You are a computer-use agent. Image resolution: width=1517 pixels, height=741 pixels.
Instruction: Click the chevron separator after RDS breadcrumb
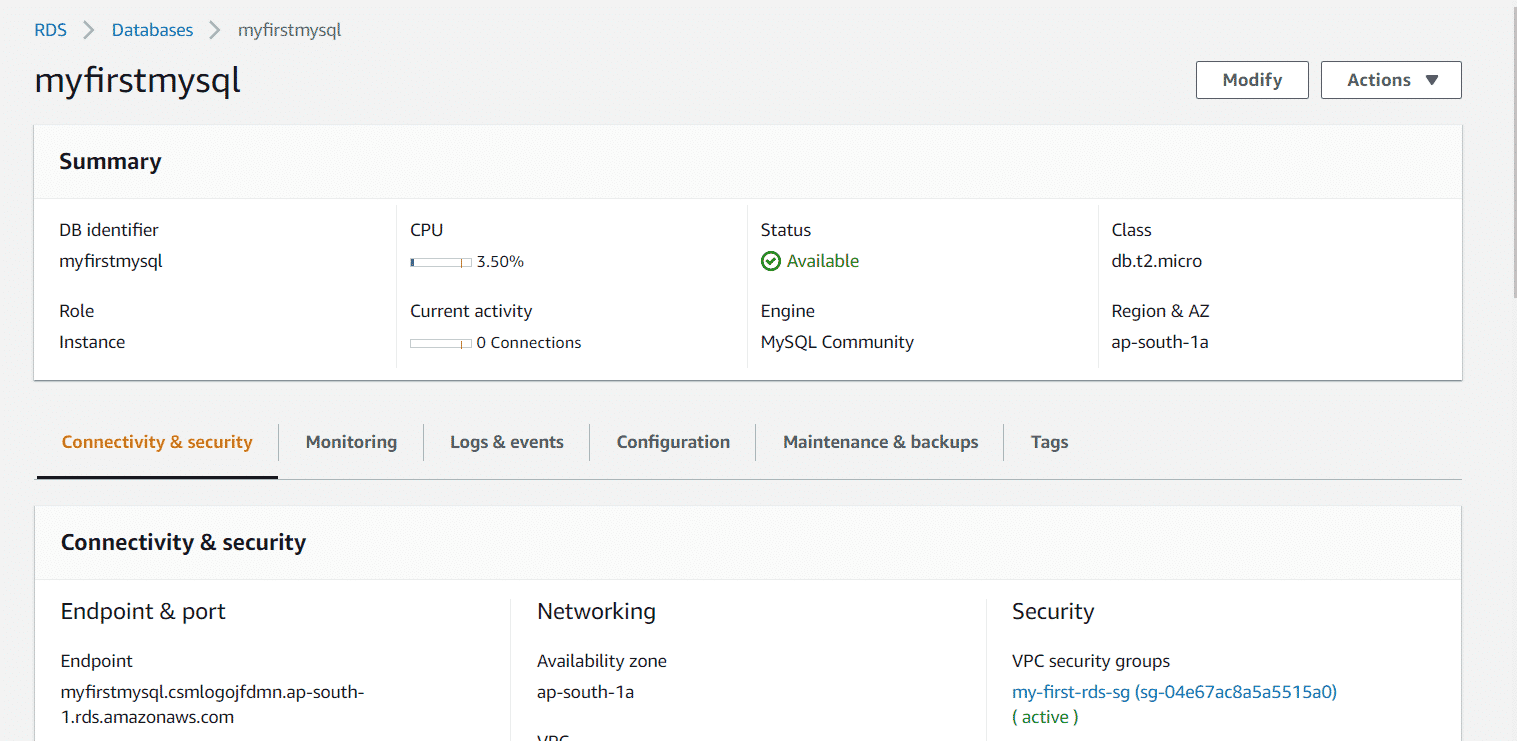89,30
